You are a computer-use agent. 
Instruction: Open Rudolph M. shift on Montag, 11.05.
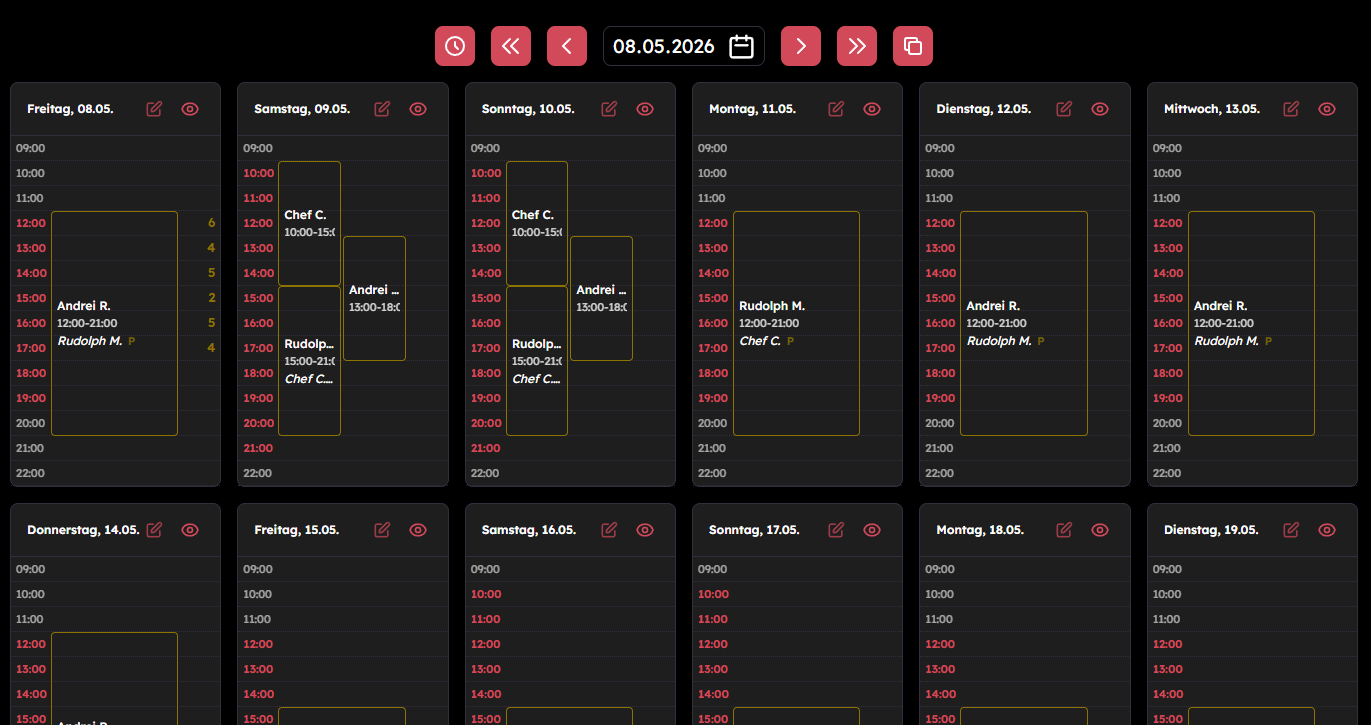point(796,323)
